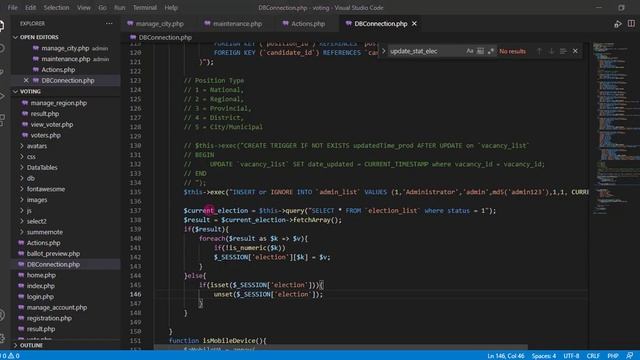Screen dimensions: 640x360
Task: Open Explorer more actions ellipsis
Action: 109,24
